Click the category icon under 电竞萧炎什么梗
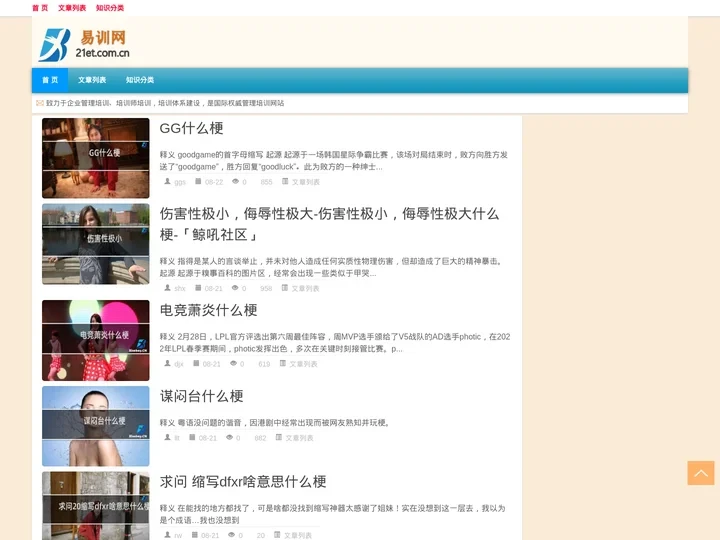The height and width of the screenshot is (540, 720). (x=283, y=363)
